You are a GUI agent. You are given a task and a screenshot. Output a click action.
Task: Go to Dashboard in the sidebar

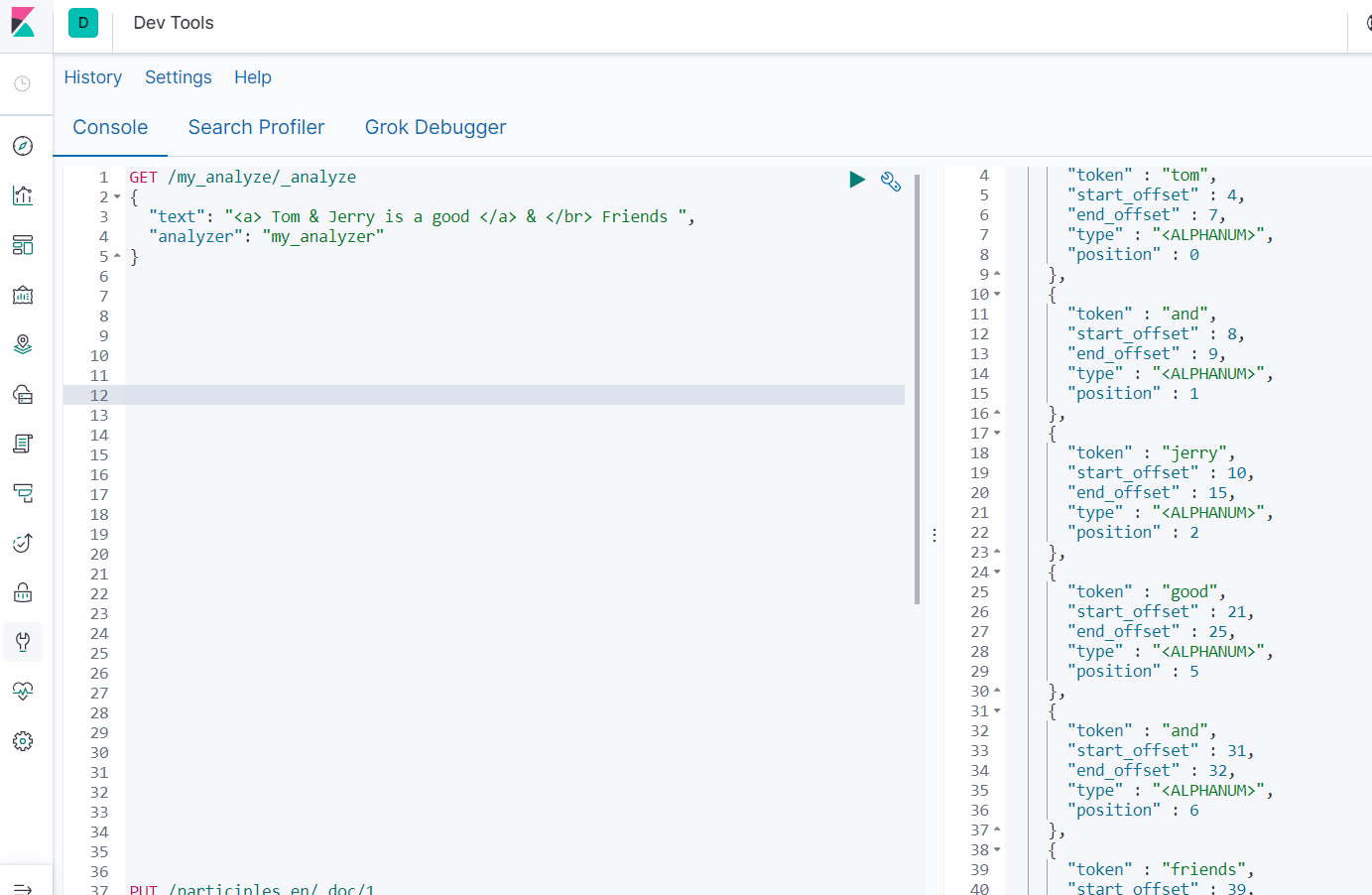click(23, 245)
